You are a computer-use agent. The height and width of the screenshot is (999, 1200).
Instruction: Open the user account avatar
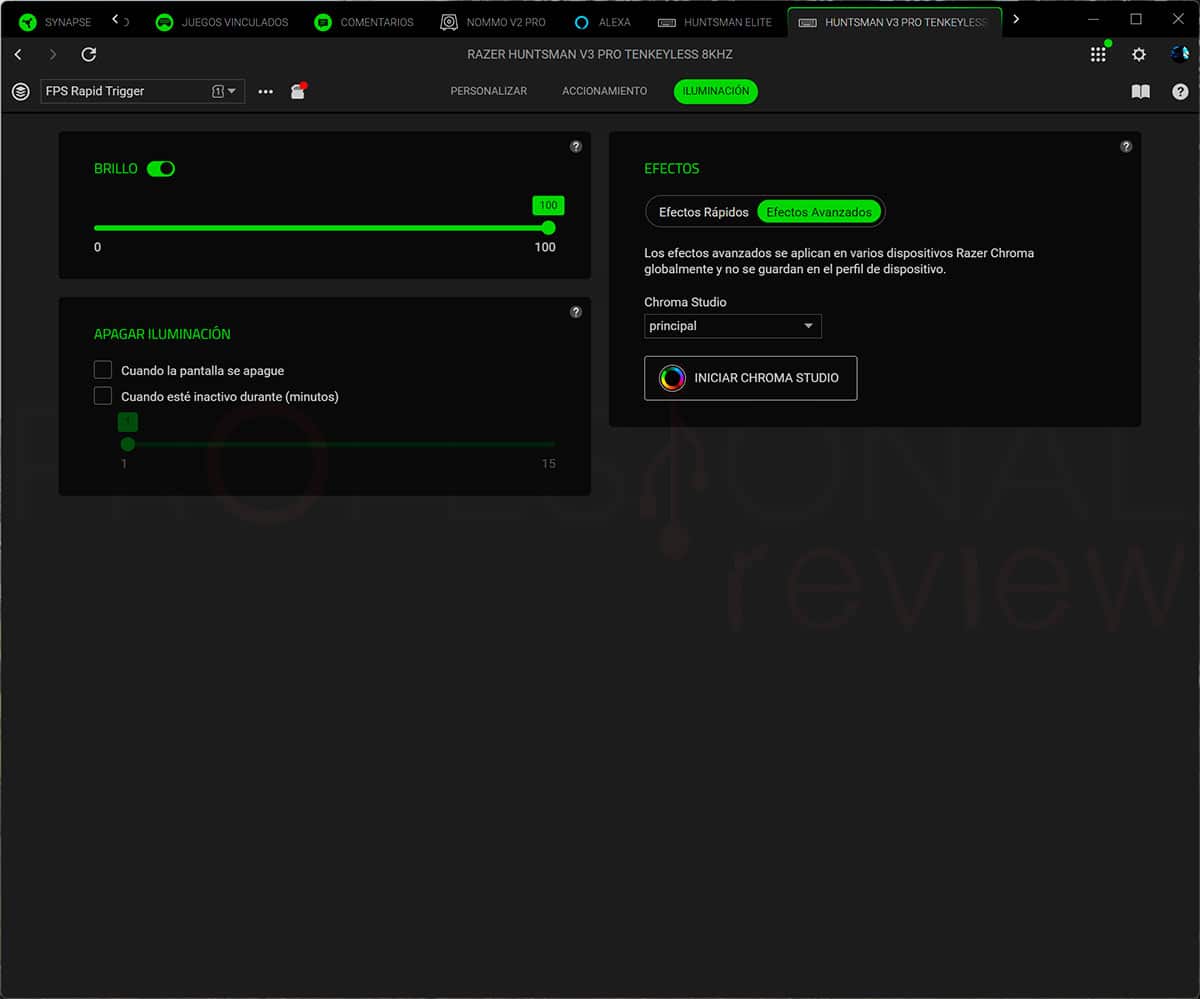(x=1180, y=54)
